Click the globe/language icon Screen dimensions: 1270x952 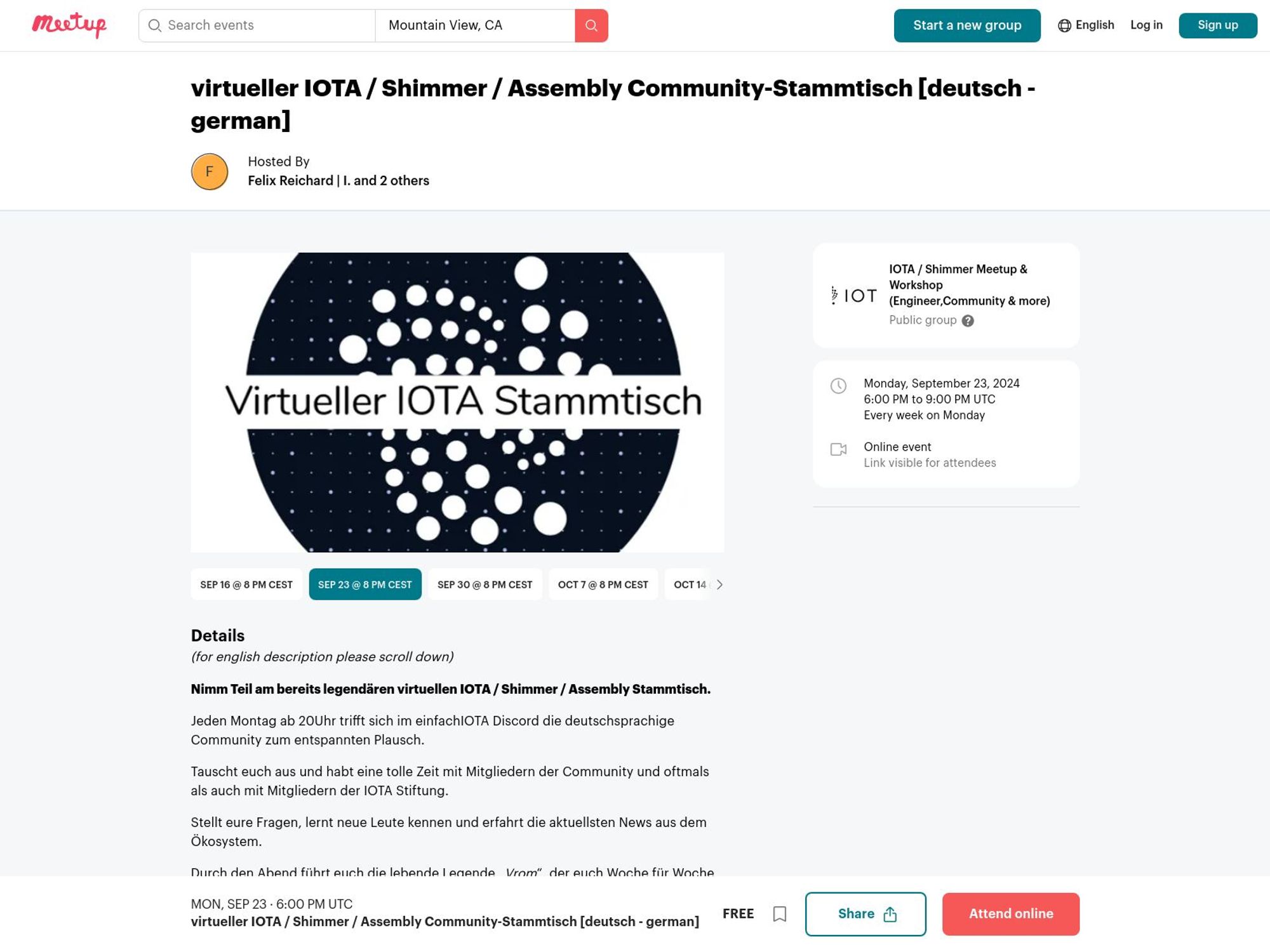[1064, 25]
